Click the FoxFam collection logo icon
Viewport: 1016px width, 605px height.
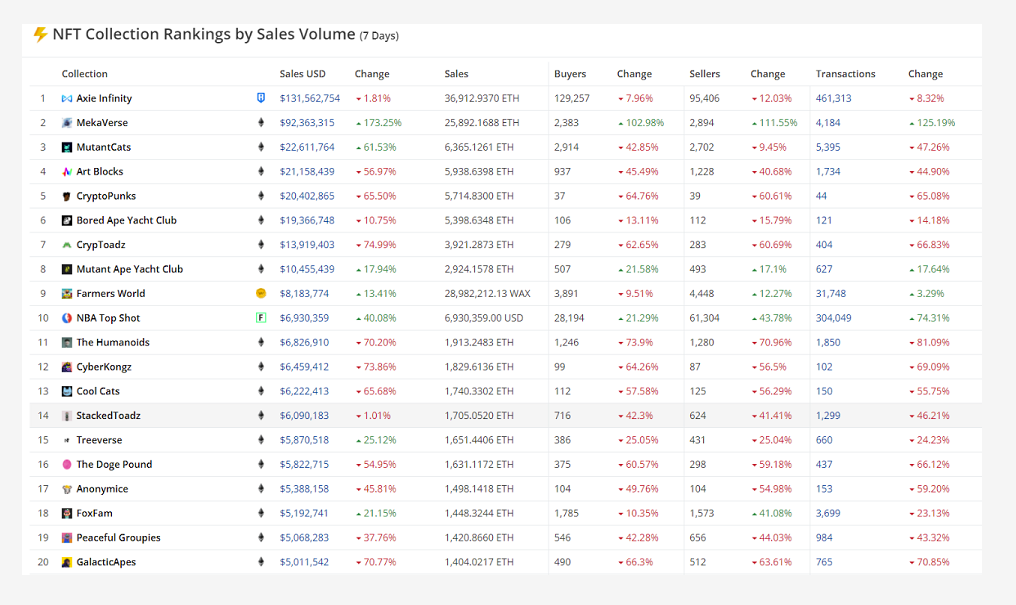click(x=67, y=514)
